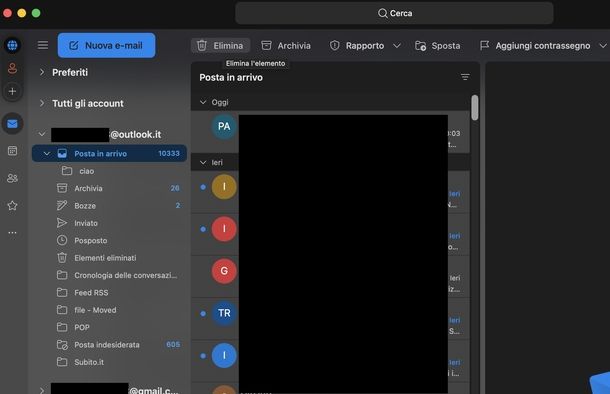
Task: Open the Rapporto dropdown arrow
Action: (x=397, y=46)
